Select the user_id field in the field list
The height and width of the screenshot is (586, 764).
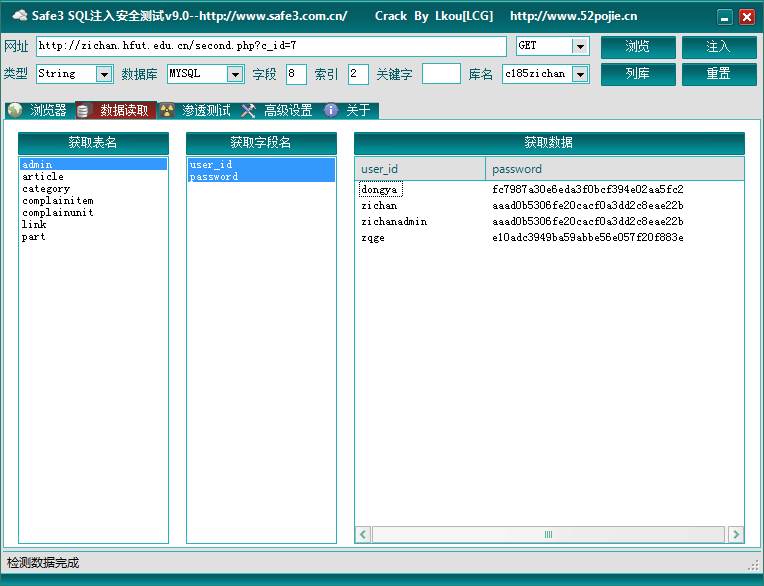click(x=261, y=164)
